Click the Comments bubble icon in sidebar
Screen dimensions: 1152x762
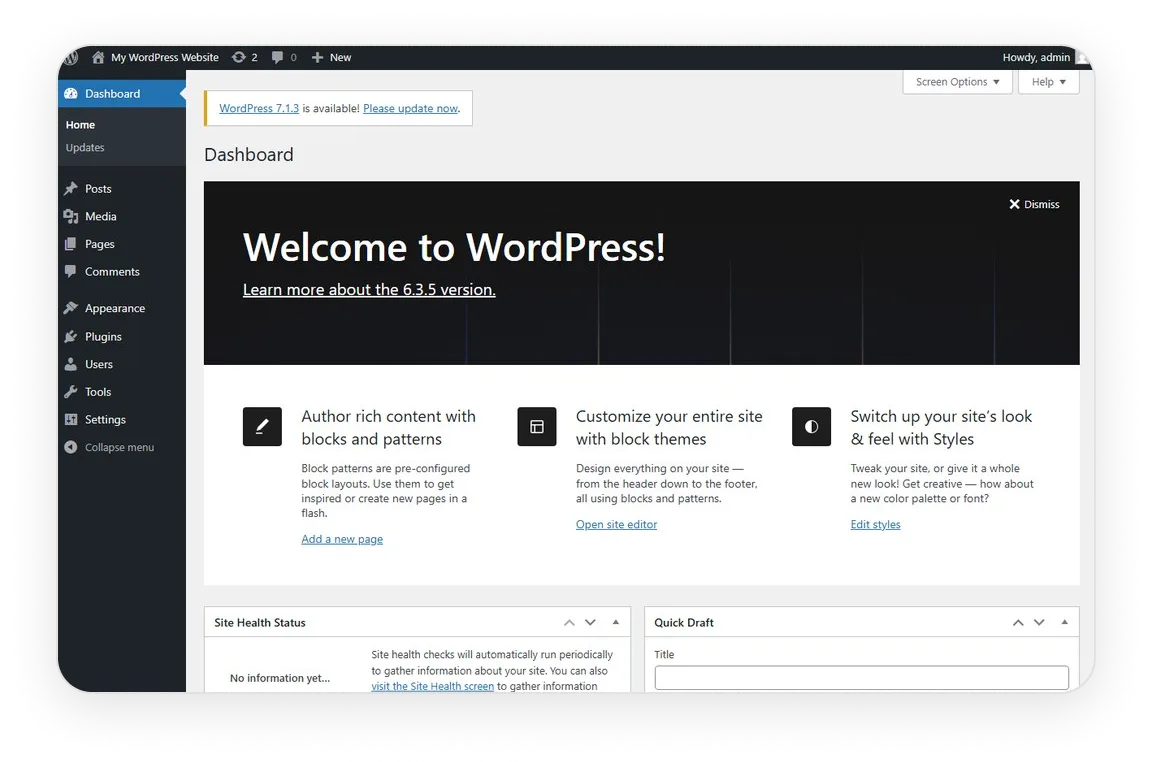pos(71,271)
